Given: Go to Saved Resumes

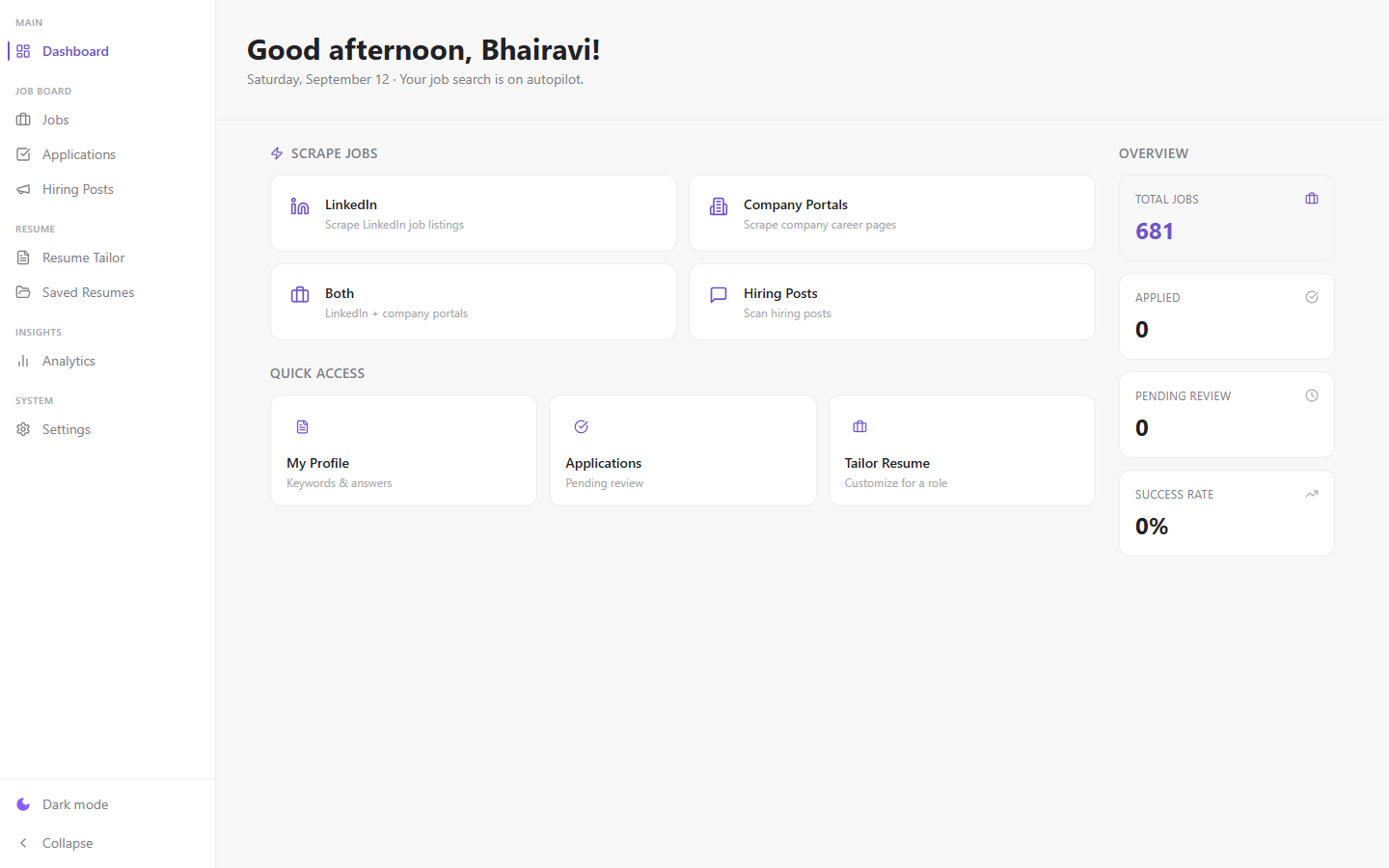Looking at the screenshot, I should point(107,292).
